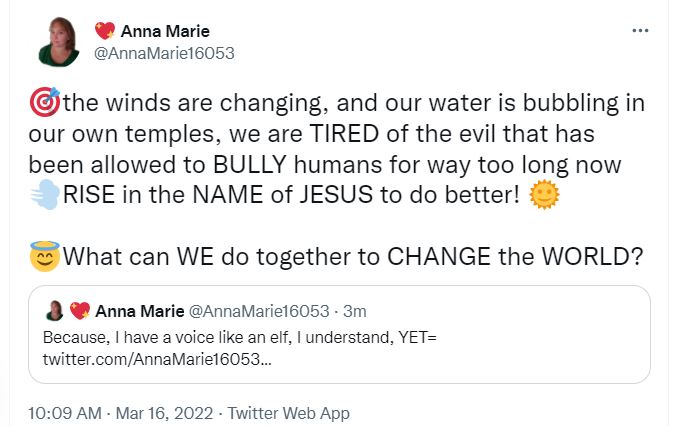Select the quoted tweet's Anna Marie name
This screenshot has height=426, width=691.
tap(138, 311)
